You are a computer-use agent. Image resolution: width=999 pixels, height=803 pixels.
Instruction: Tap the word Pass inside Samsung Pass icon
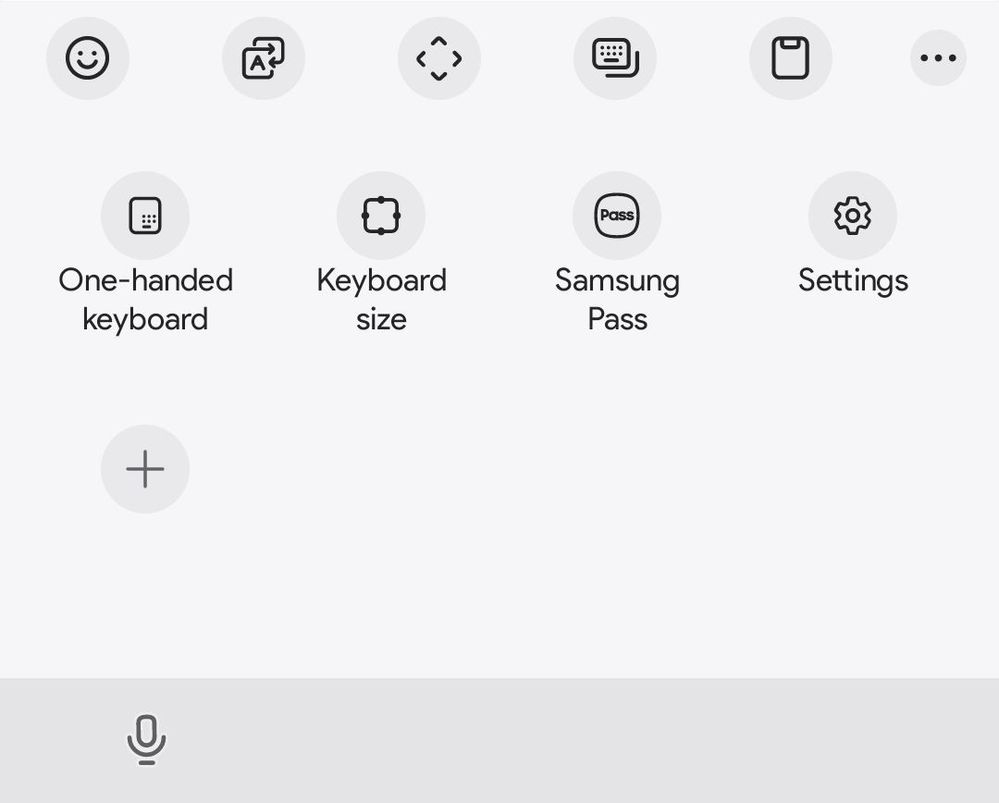pyautogui.click(x=617, y=215)
